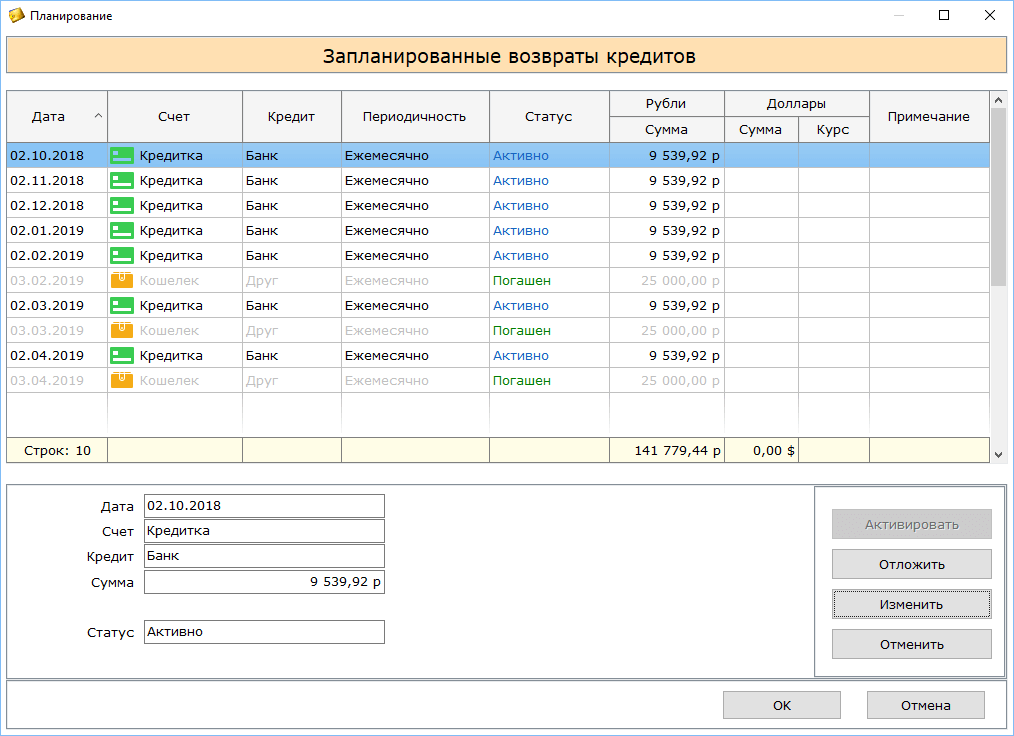
Task: Click Погашен status in the 03.04.2019 row
Action: pyautogui.click(x=522, y=380)
